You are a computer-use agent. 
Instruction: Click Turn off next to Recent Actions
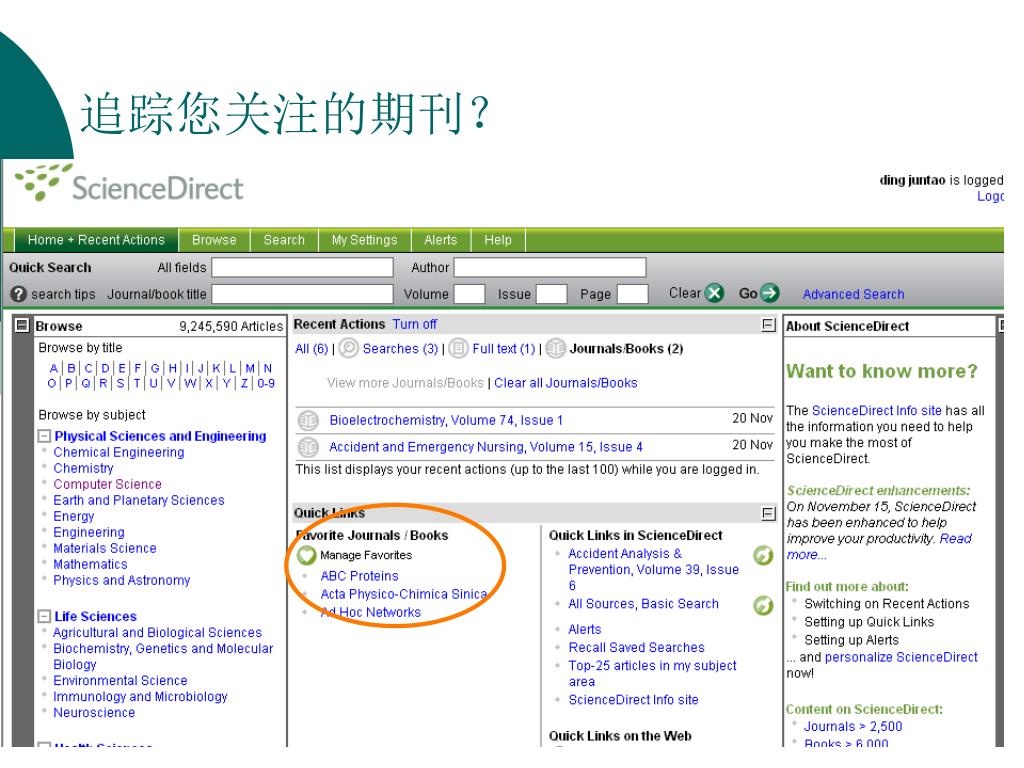pos(415,324)
